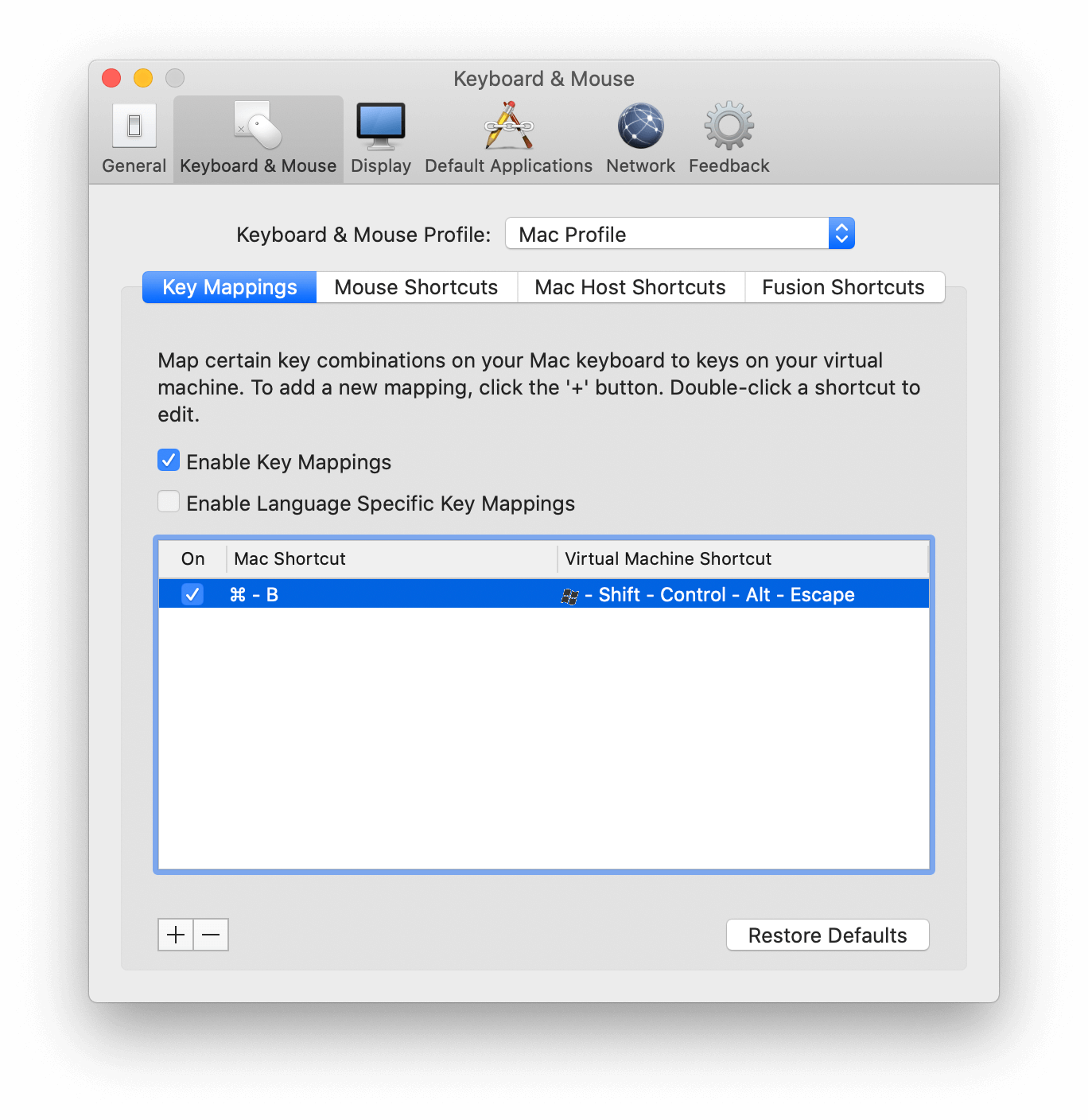Click the Mac Shortcut column header
This screenshot has height=1120, width=1088.
[x=289, y=558]
